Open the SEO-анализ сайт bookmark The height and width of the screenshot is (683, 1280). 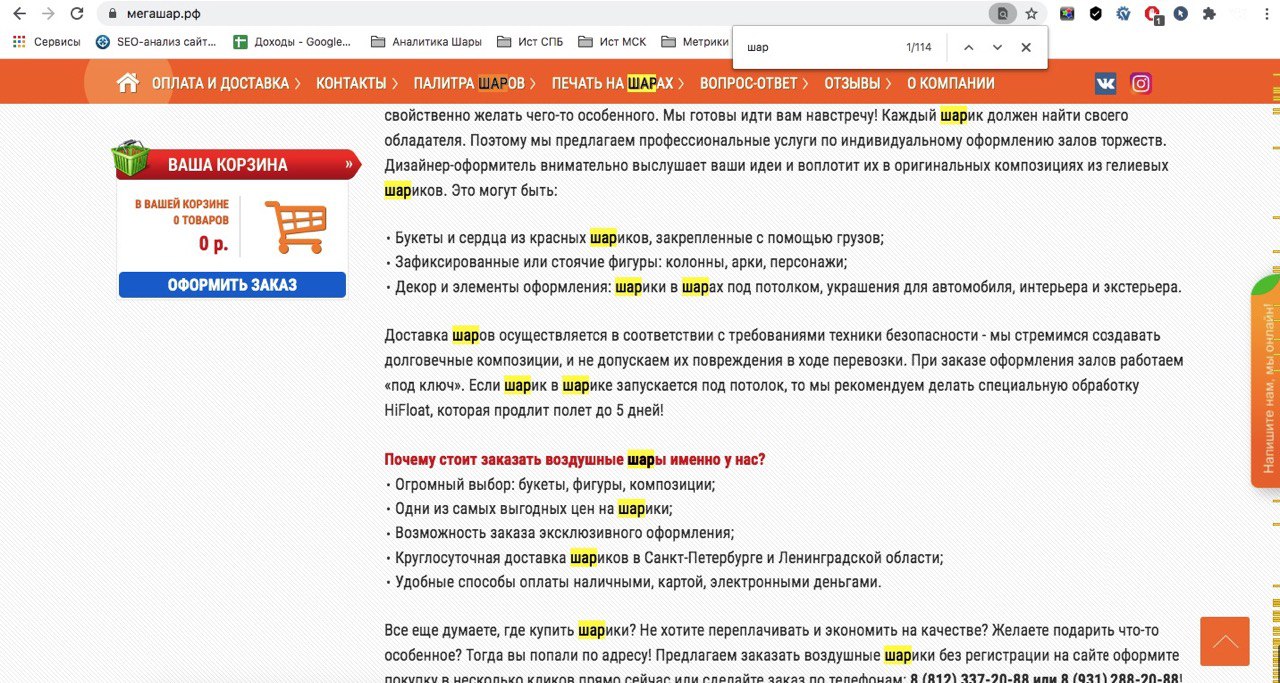coord(156,42)
